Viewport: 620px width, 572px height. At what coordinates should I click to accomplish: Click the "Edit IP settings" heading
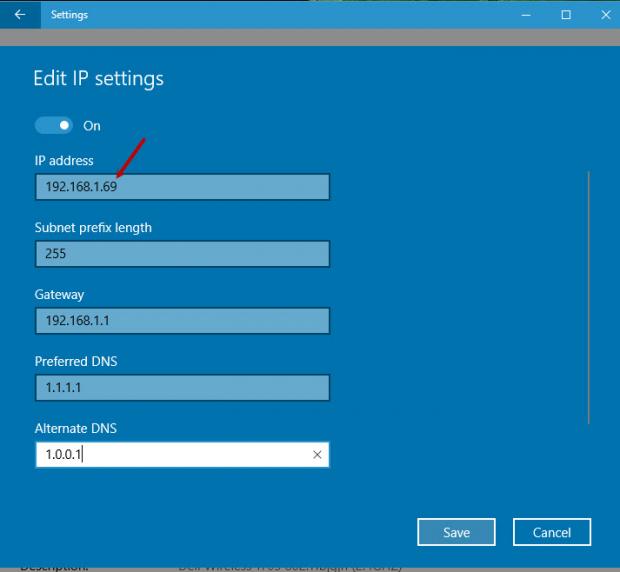[x=98, y=78]
